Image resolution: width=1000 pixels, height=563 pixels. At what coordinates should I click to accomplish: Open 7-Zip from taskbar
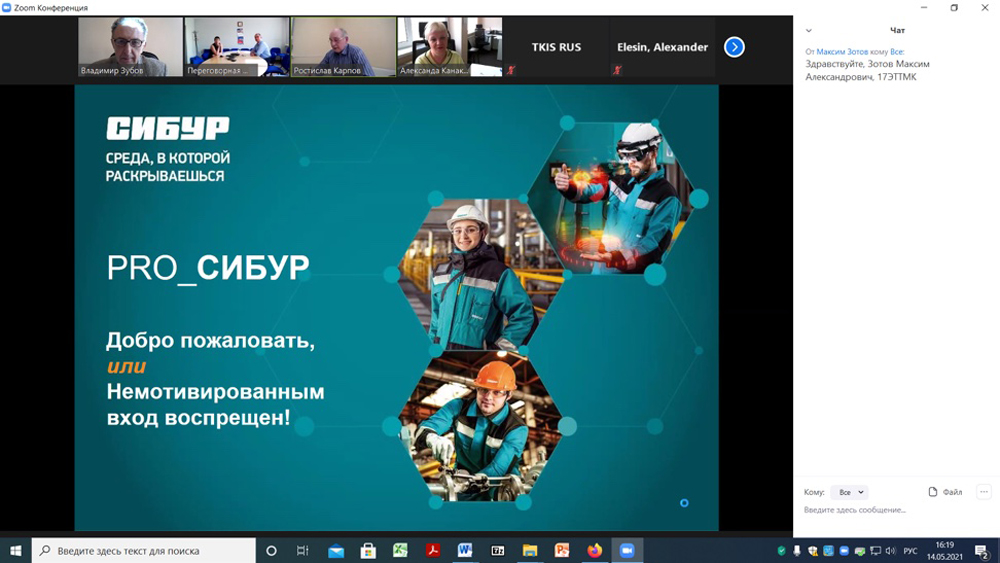pos(497,550)
